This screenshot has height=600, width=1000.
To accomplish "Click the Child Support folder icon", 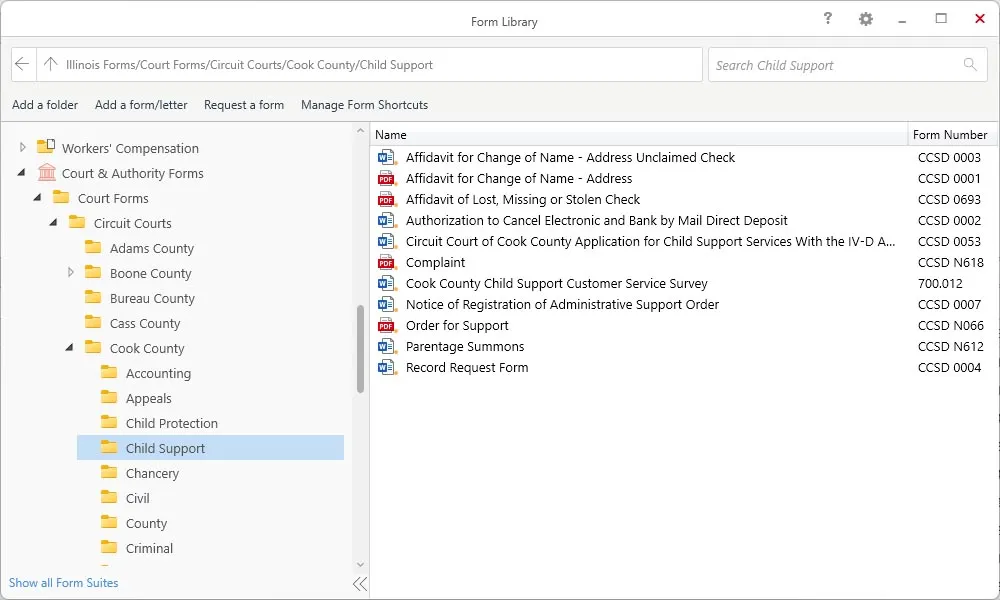I will click(109, 448).
